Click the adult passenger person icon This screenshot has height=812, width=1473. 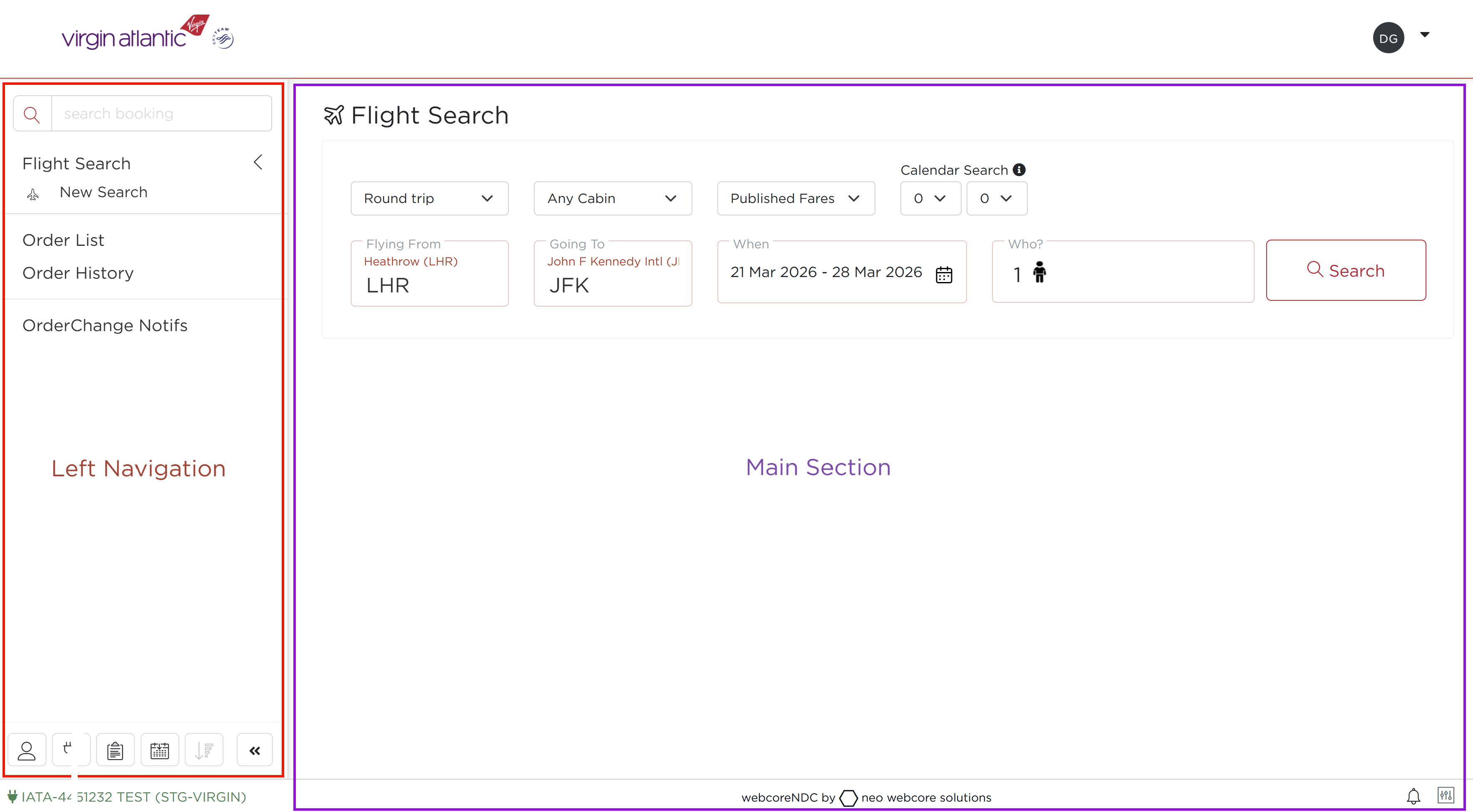click(x=1039, y=272)
